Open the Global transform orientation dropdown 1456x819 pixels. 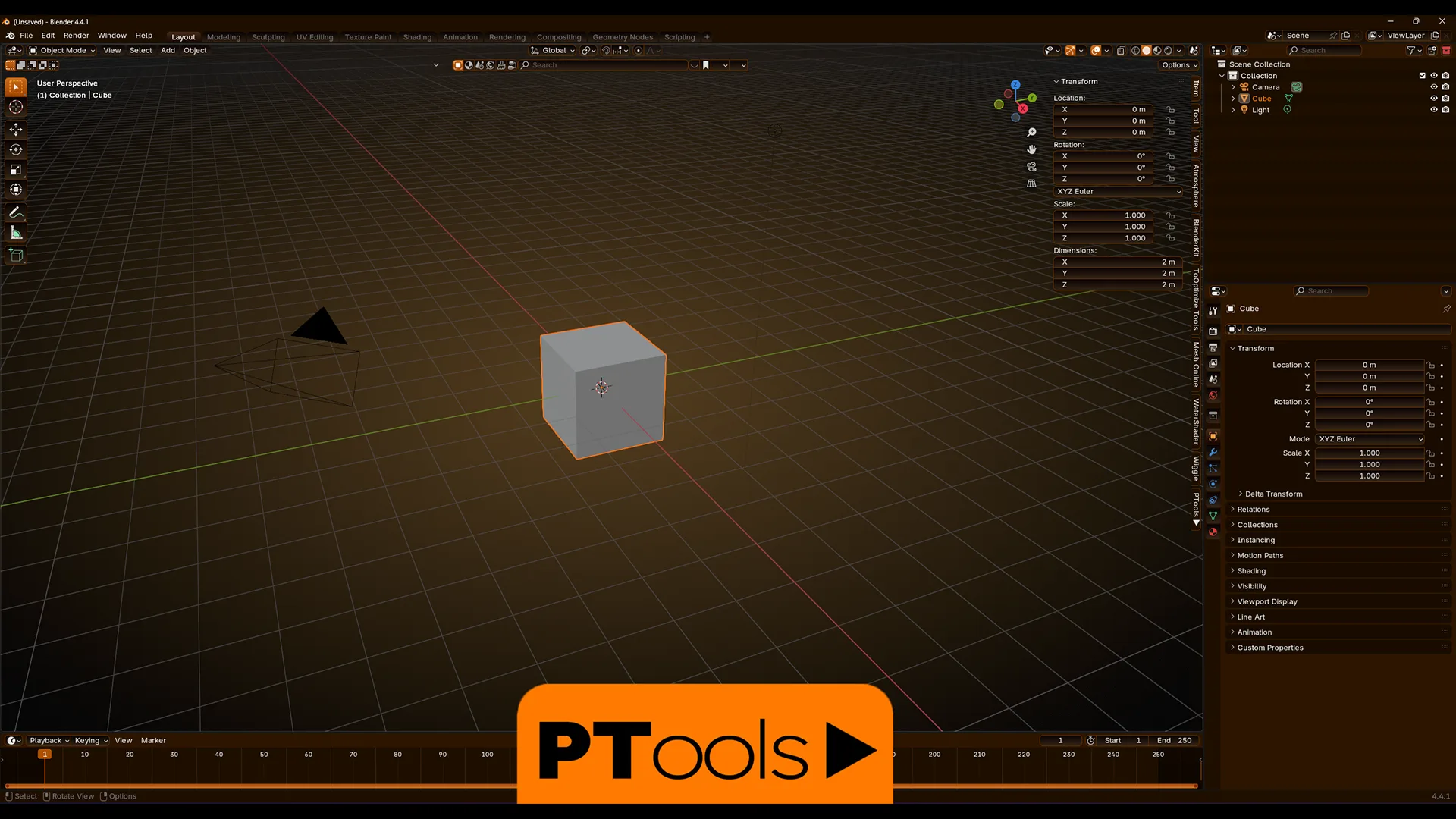(x=552, y=51)
